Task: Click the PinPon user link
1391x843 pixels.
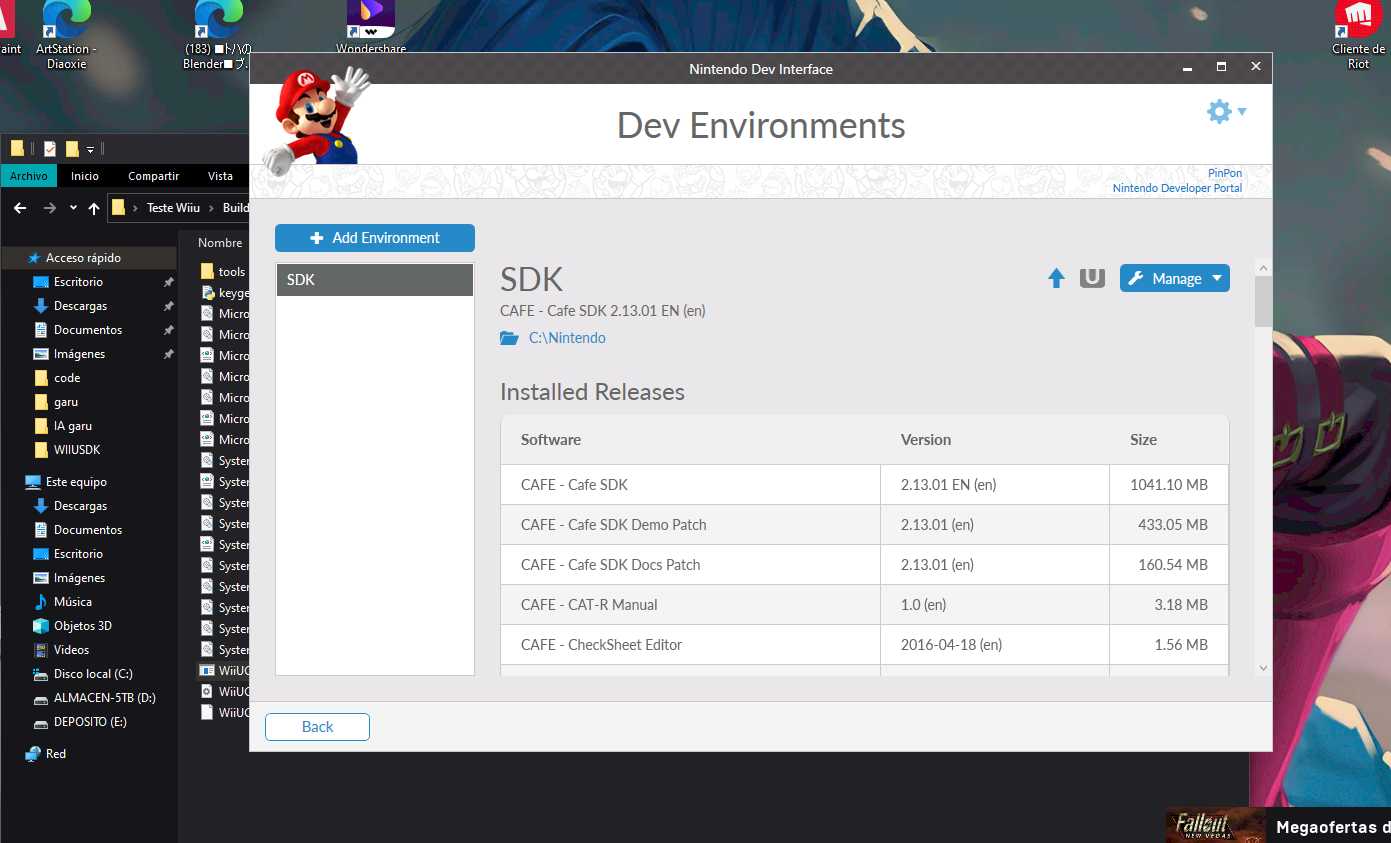Action: [1225, 173]
